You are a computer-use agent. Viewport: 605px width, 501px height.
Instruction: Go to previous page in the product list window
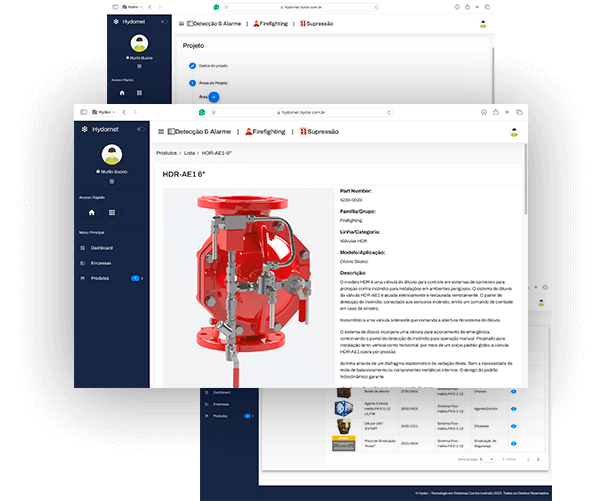pyautogui.click(x=528, y=459)
